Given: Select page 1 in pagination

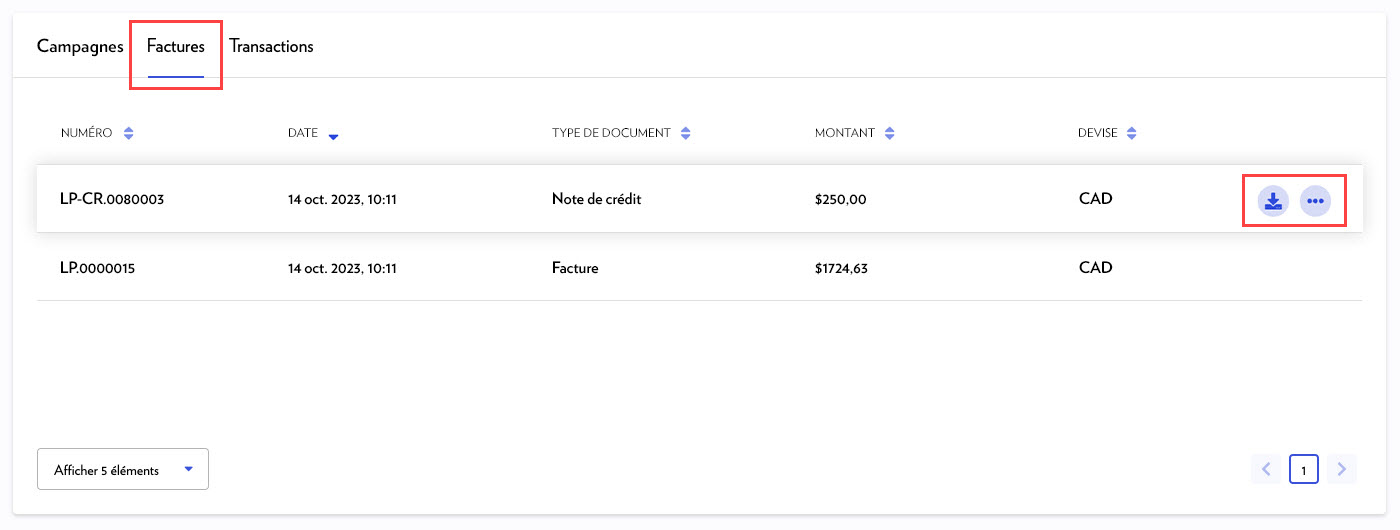Looking at the screenshot, I should point(1304,469).
